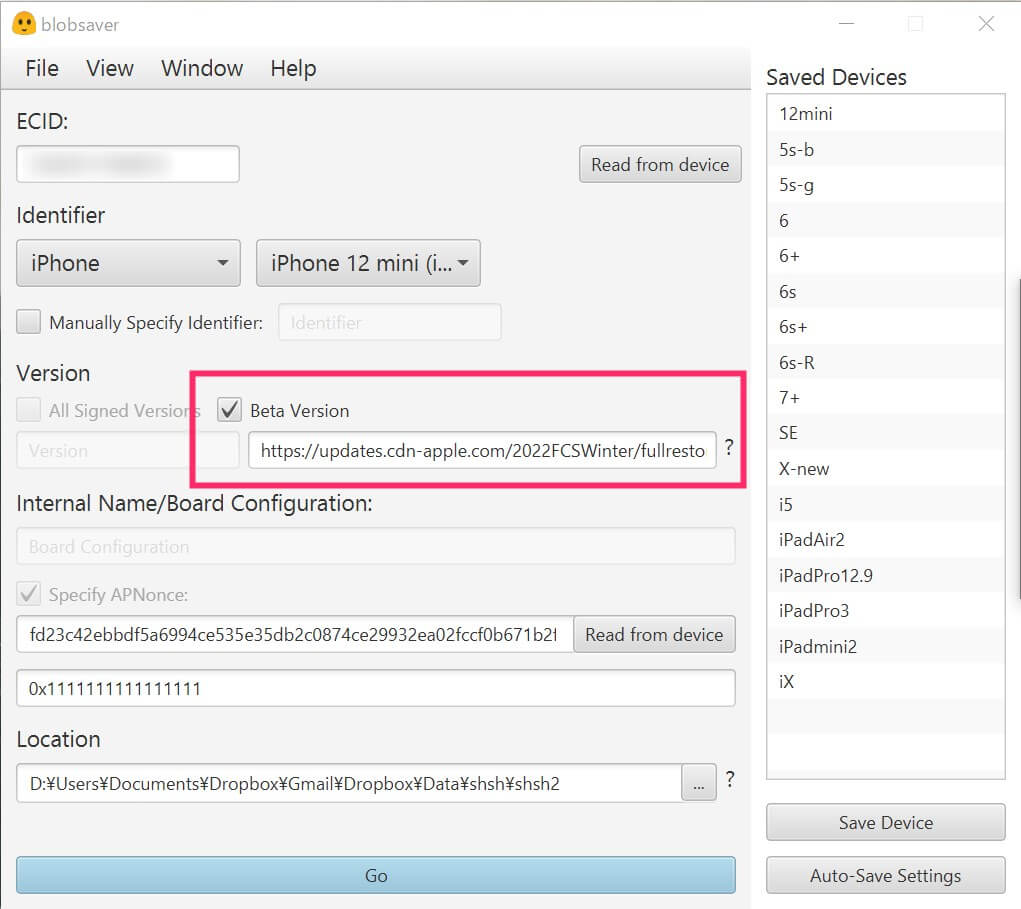Click the beta IPSW URL input field
The width and height of the screenshot is (1021, 909).
483,451
